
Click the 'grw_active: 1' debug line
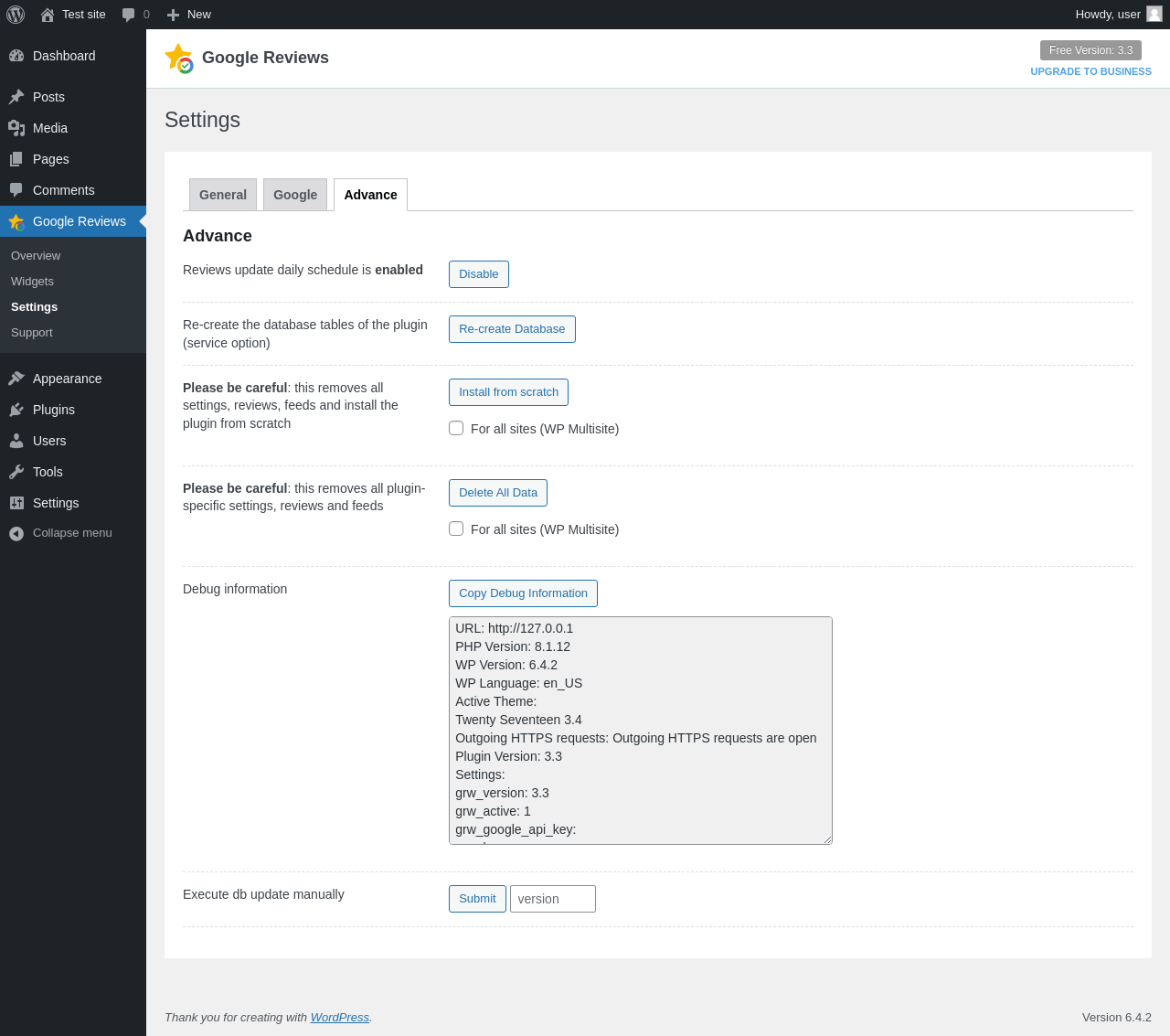[x=493, y=811]
